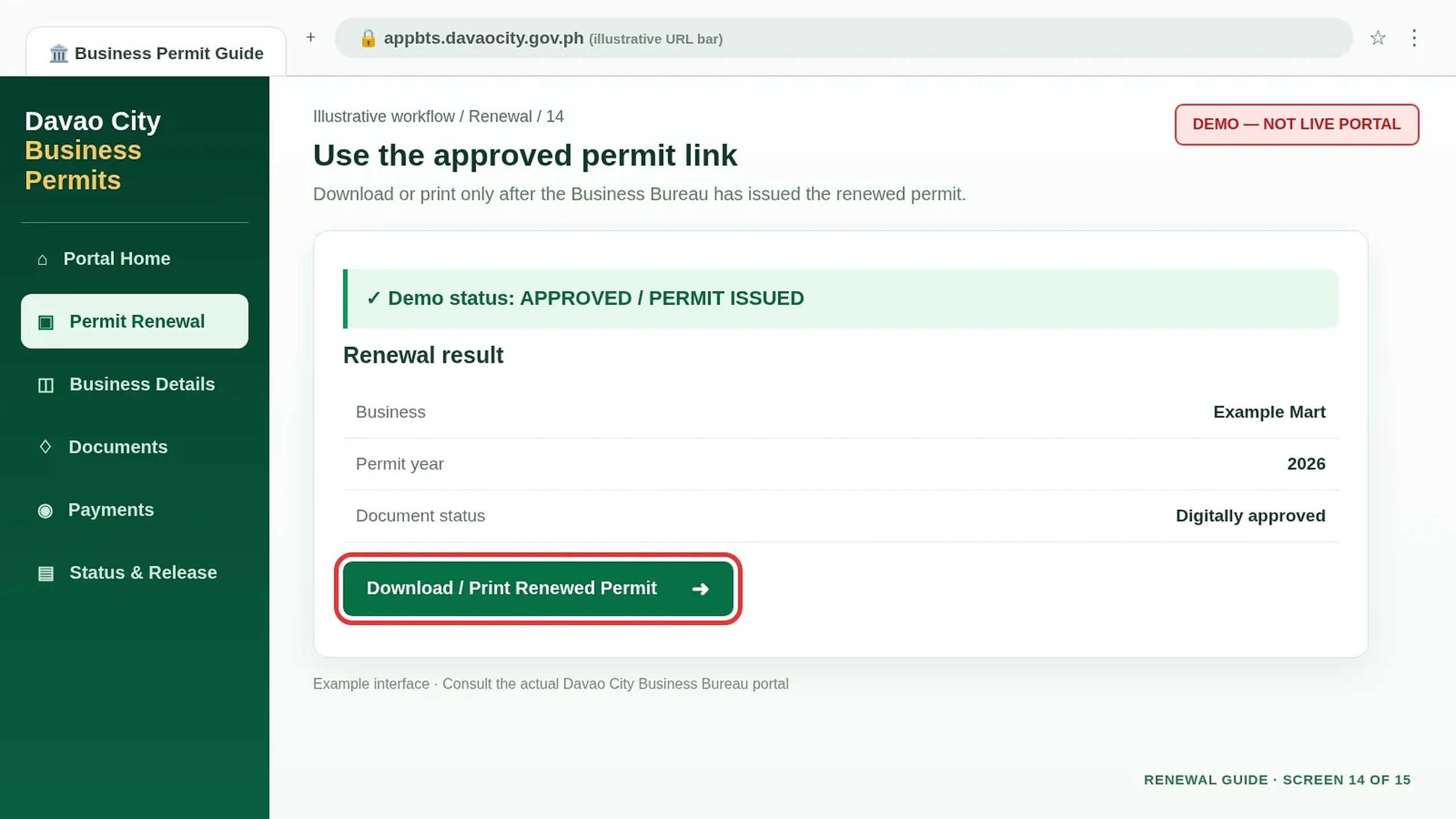The height and width of the screenshot is (819, 1456).
Task: Click the lock icon in the URL bar
Action: [368, 38]
